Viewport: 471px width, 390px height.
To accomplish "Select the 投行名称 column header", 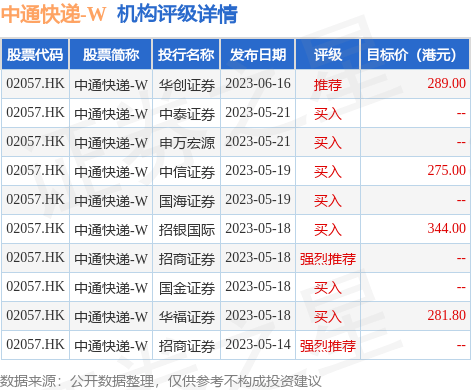I will click(x=186, y=54).
